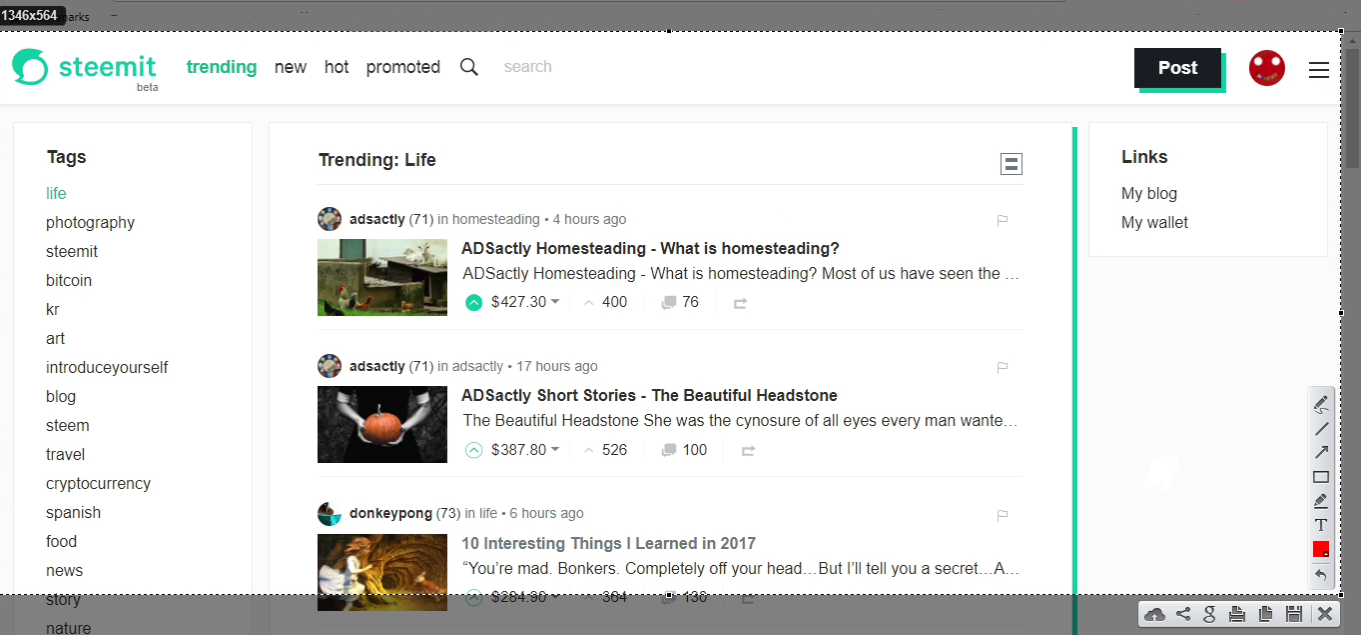Flag the ADSactly Homesteading post

[1002, 220]
